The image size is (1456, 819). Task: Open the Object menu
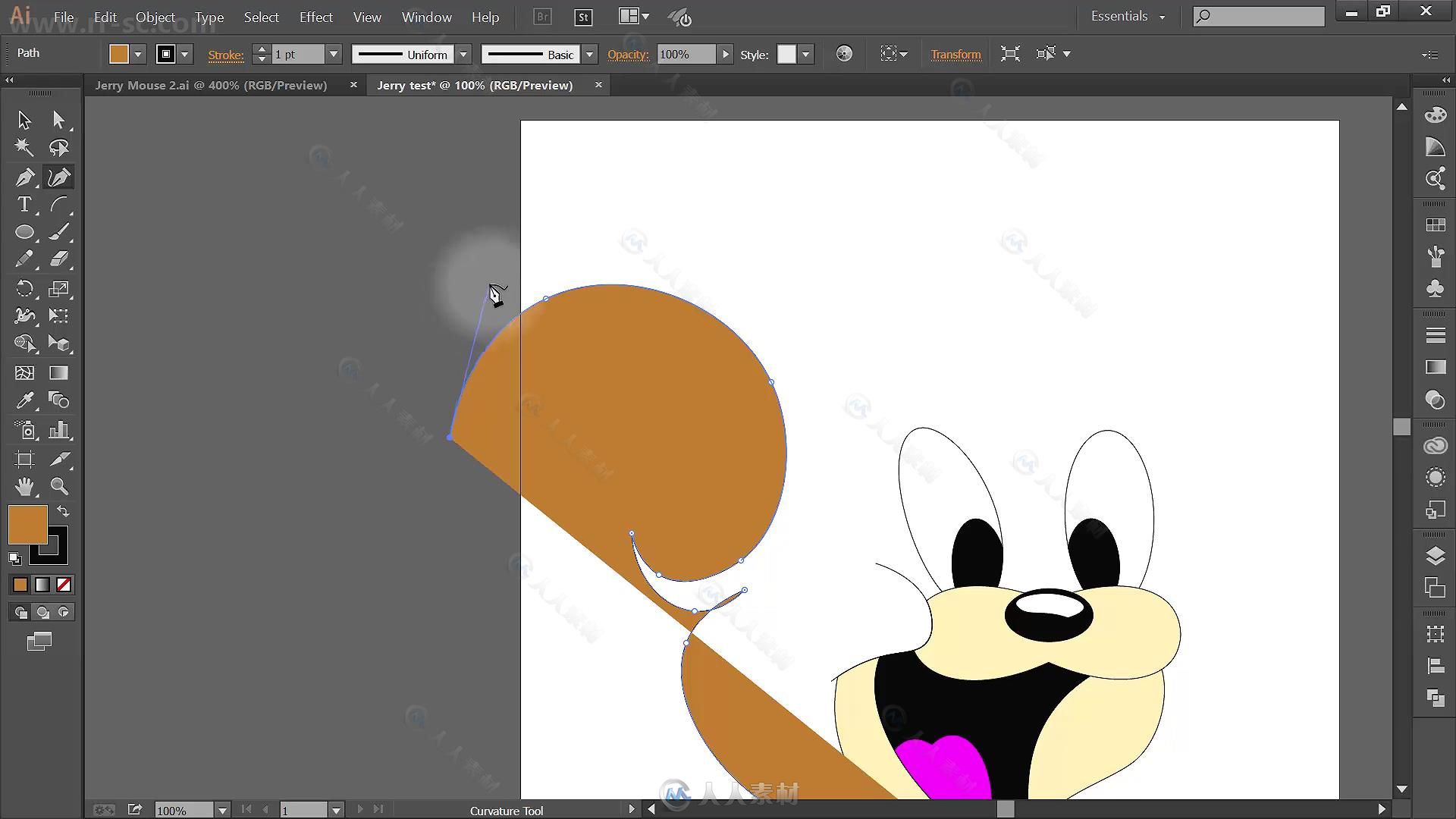click(155, 17)
